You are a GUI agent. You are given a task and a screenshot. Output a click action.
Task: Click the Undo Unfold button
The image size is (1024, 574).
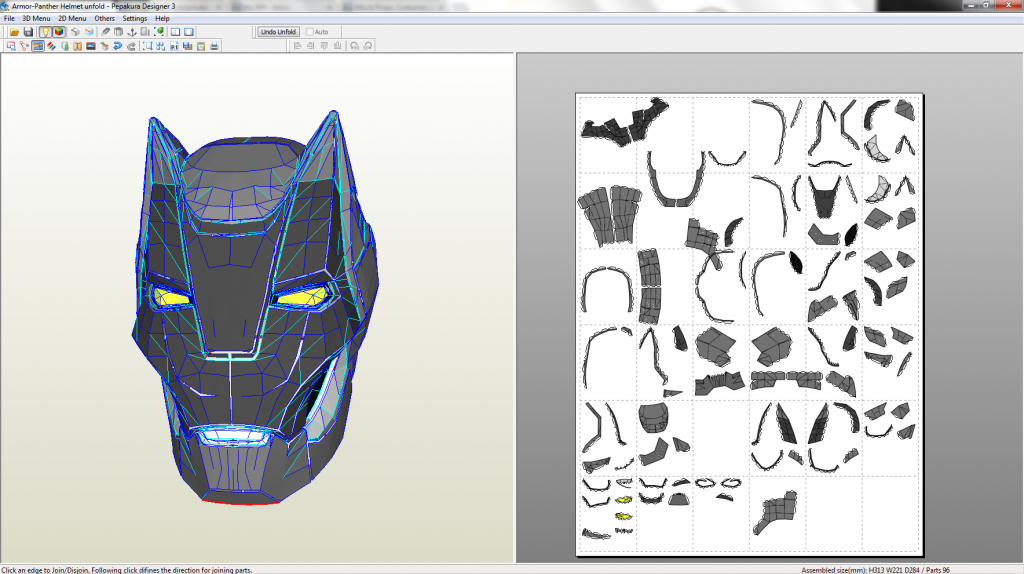tap(278, 31)
